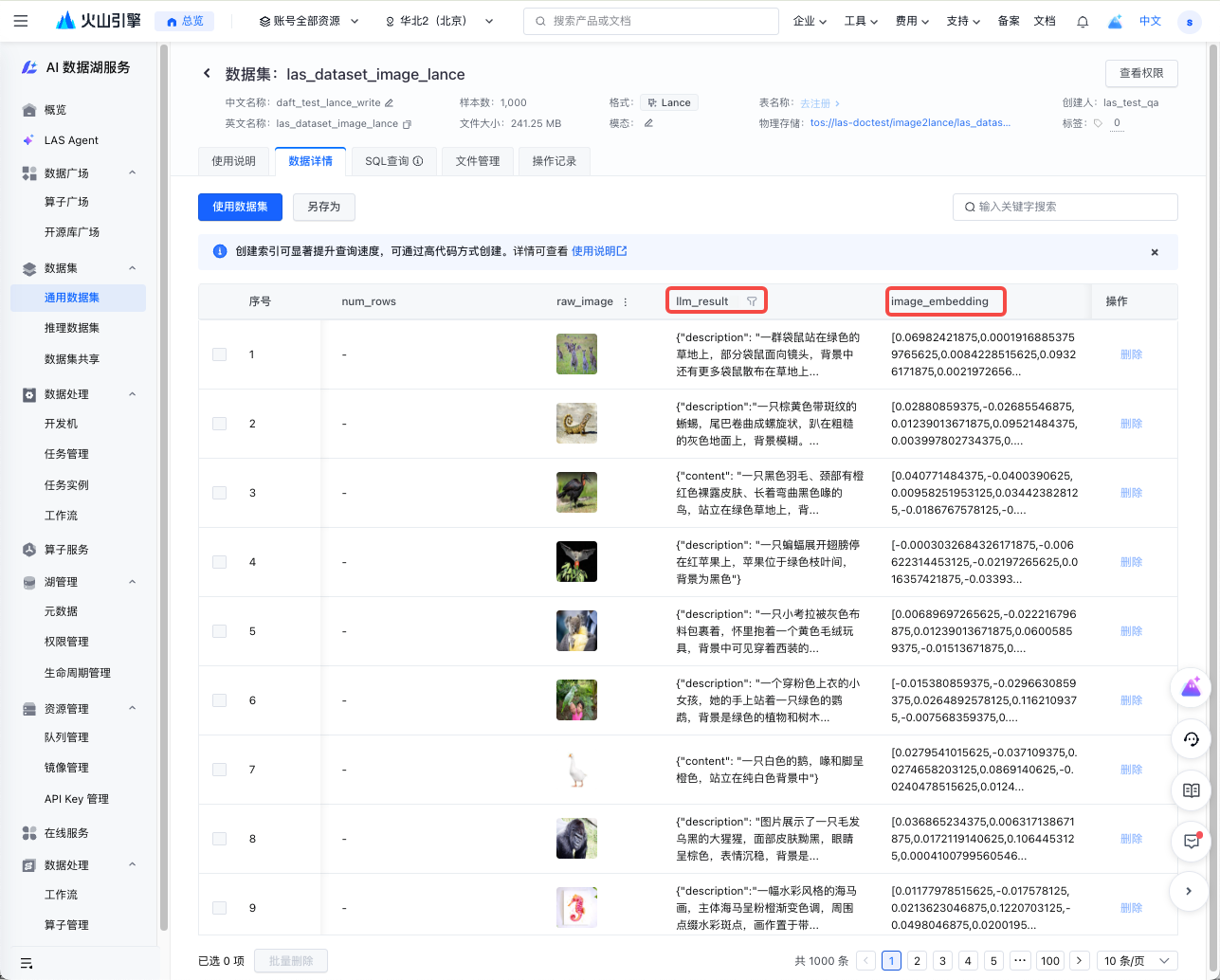Image resolution: width=1220 pixels, height=980 pixels.
Task: Open the feedback message floating button
Action: 1192,841
